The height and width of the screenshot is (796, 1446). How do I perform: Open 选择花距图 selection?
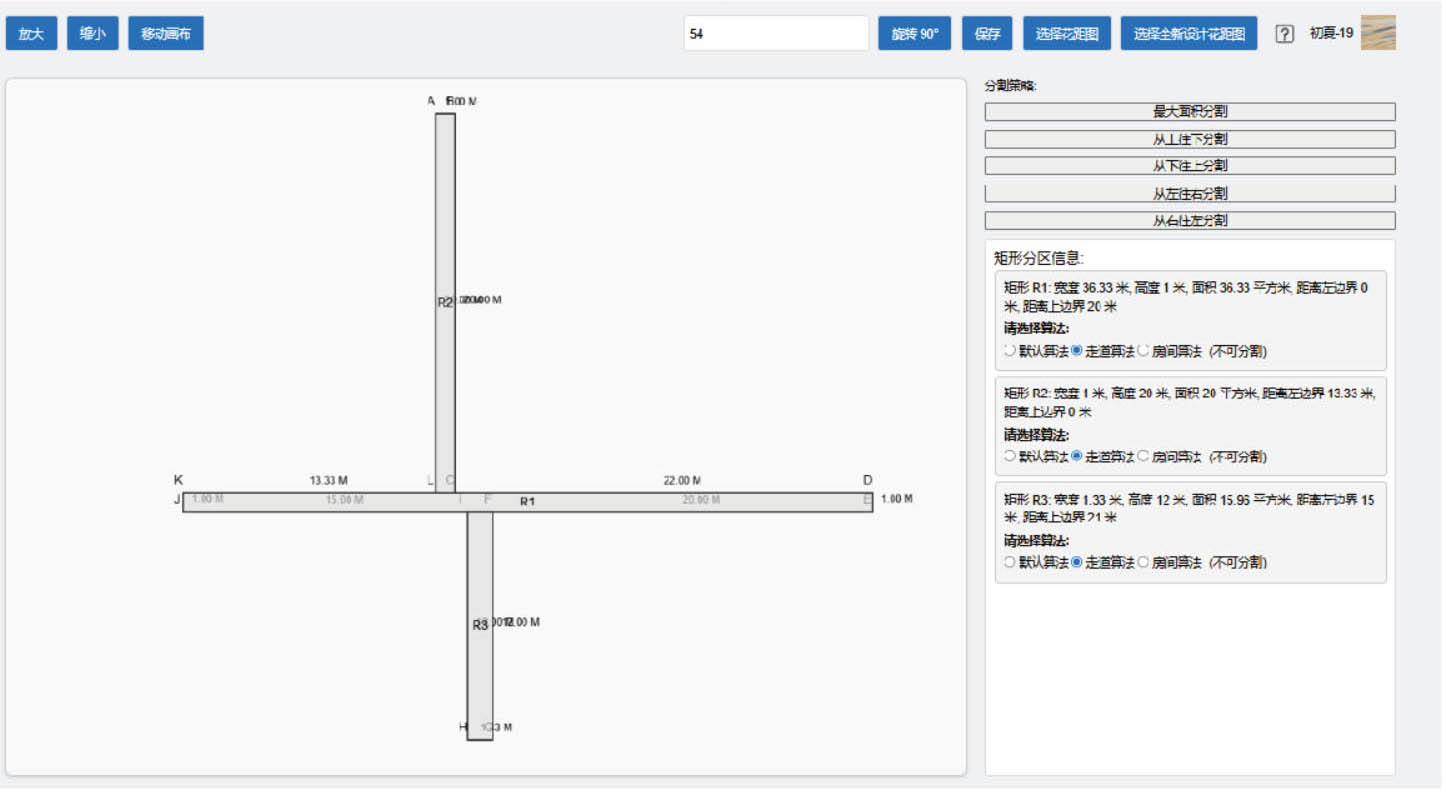[1067, 34]
